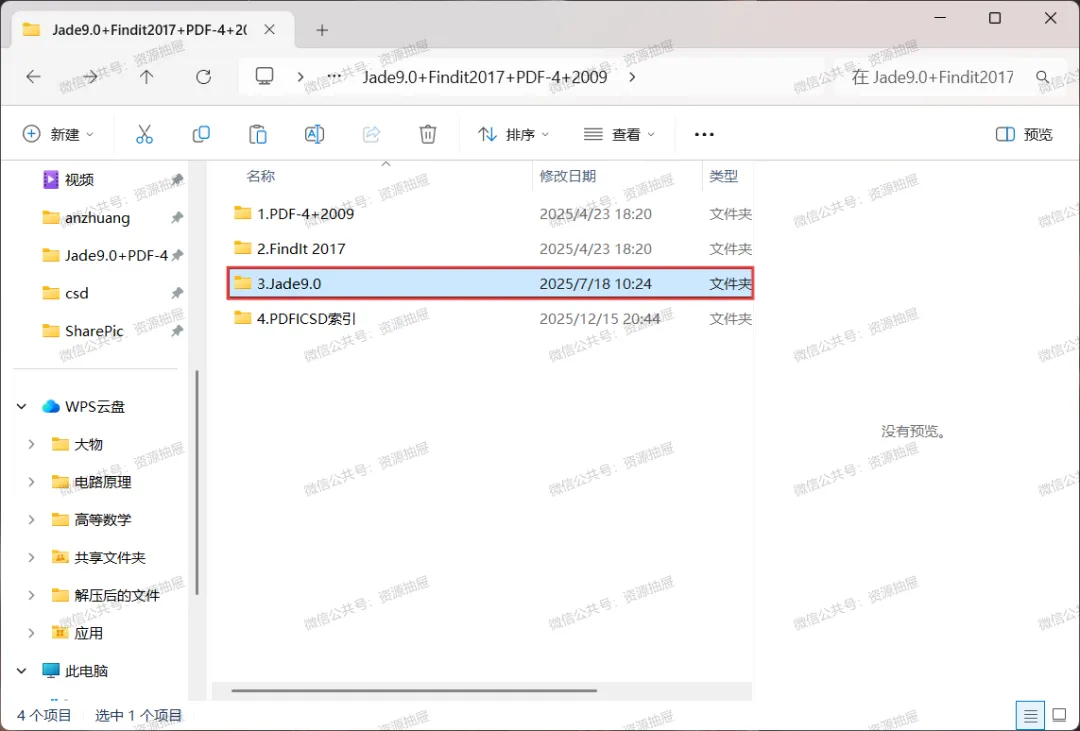This screenshot has width=1080, height=731.
Task: Open the address bar ellipsis for hidden path
Action: 334,76
